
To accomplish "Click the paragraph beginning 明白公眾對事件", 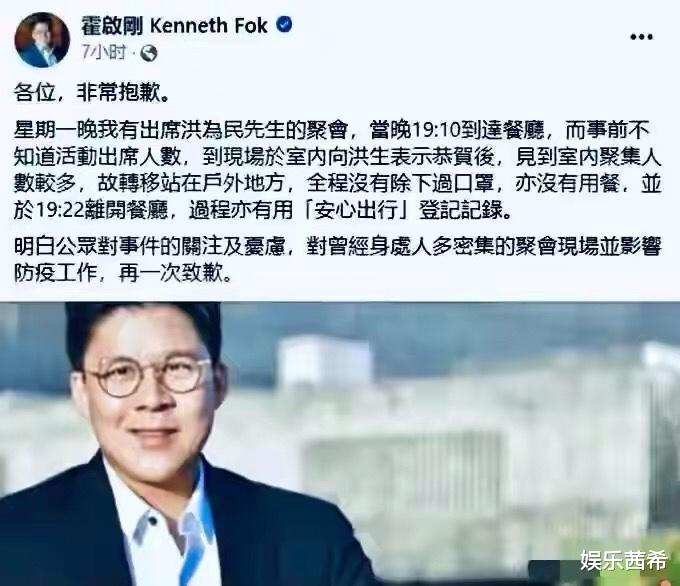I will pyautogui.click(x=337, y=260).
